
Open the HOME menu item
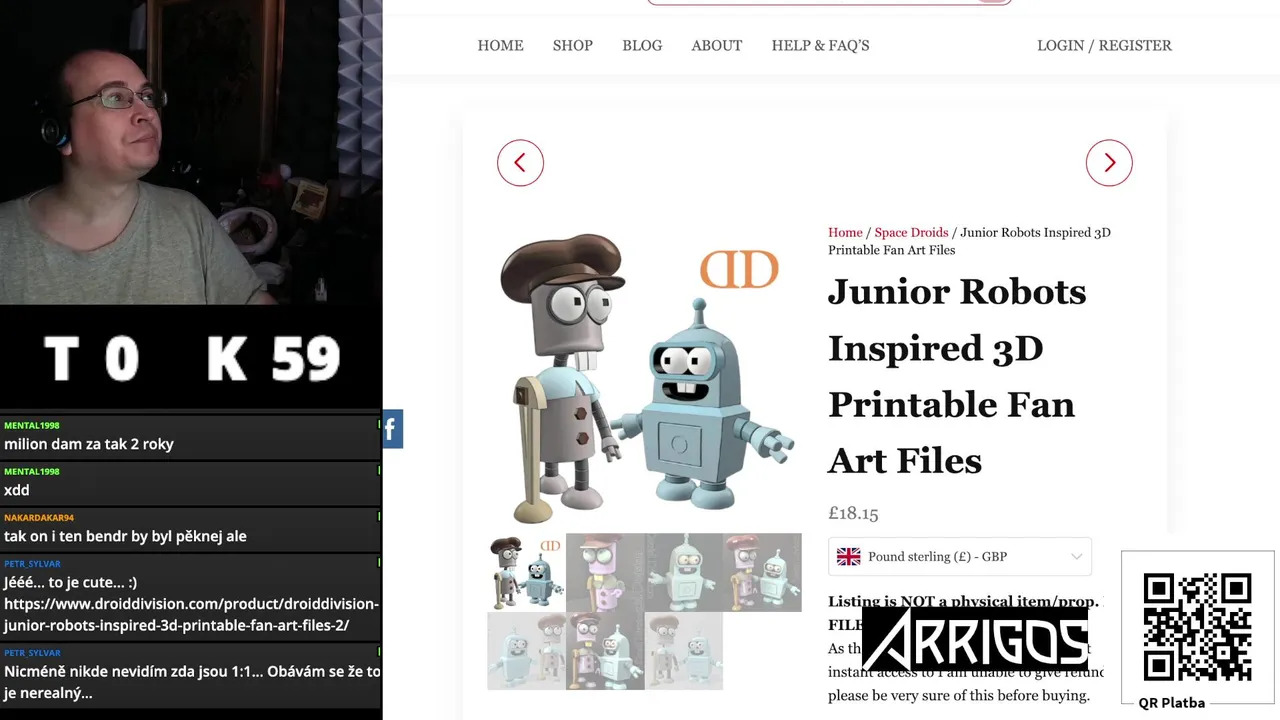[x=500, y=45]
